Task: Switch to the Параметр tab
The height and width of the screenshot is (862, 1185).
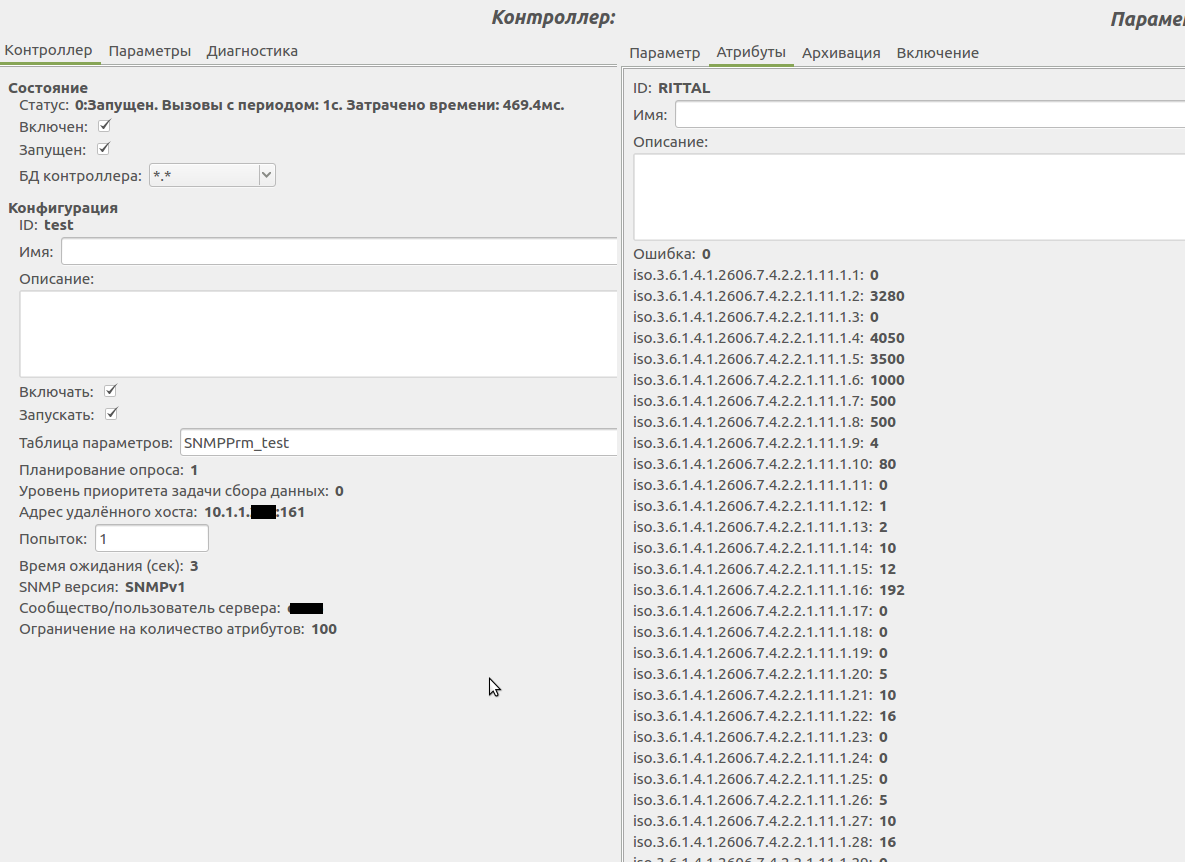Action: [x=664, y=53]
